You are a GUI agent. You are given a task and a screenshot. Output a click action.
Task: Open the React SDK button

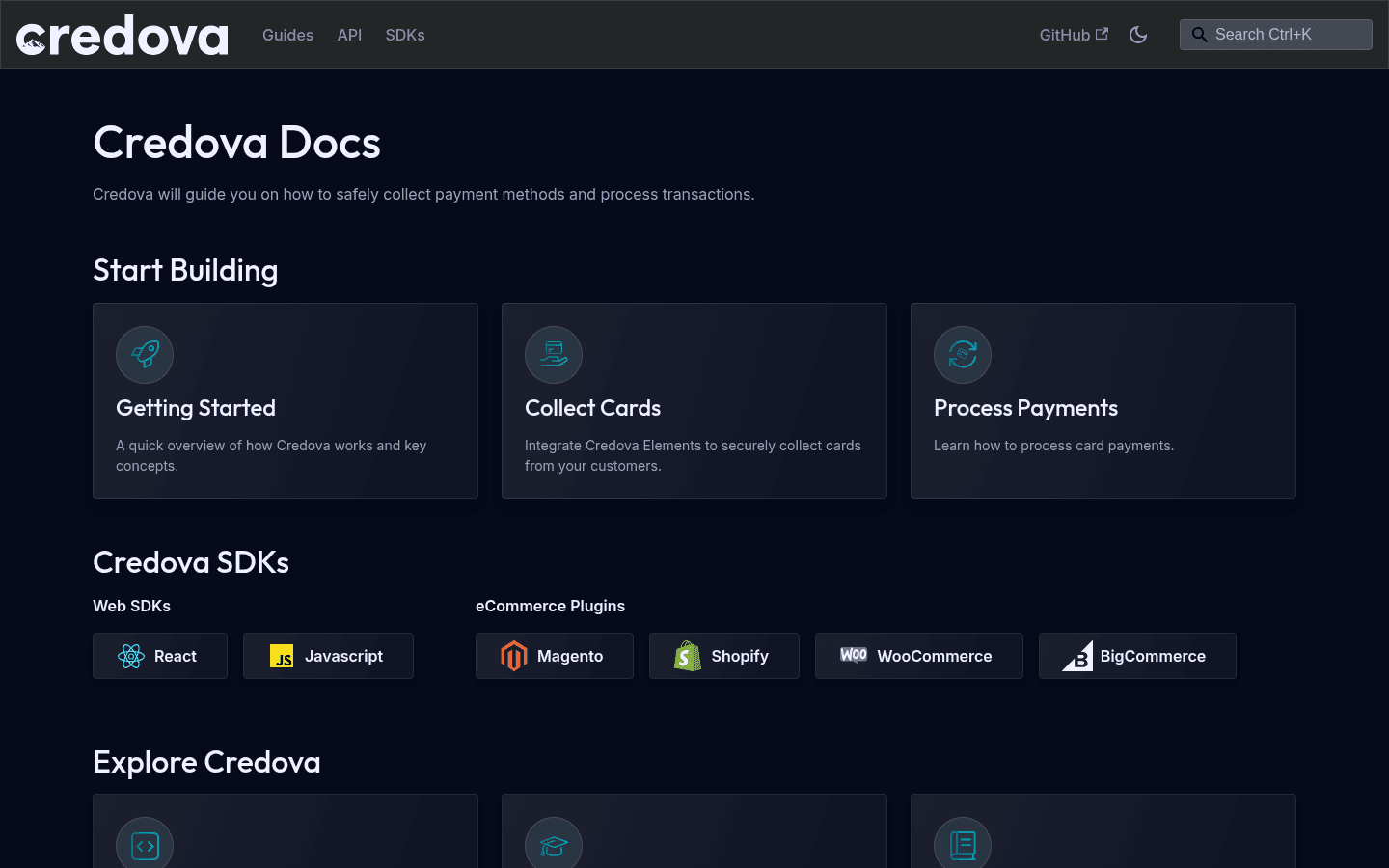(x=160, y=656)
